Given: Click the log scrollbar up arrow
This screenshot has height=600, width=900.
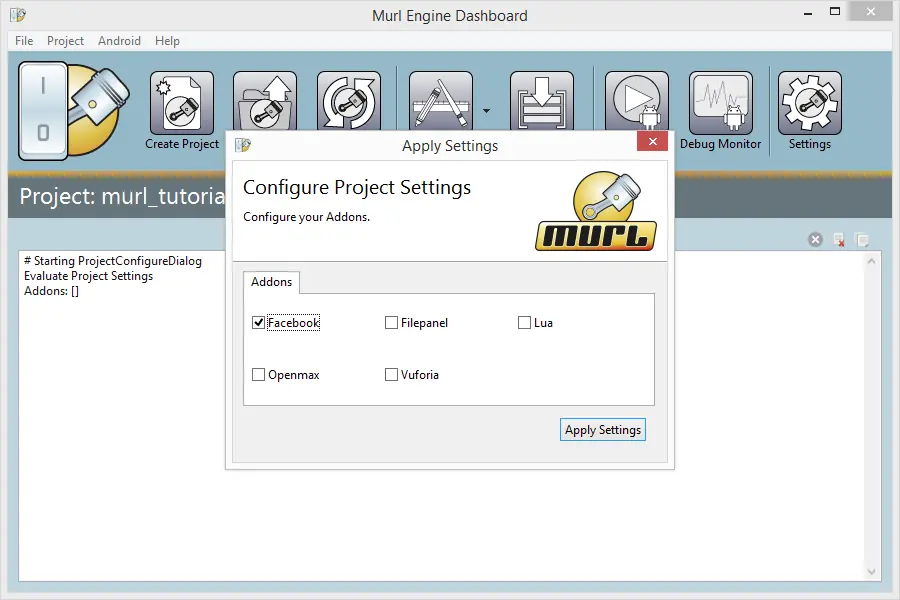Looking at the screenshot, I should pyautogui.click(x=871, y=261).
